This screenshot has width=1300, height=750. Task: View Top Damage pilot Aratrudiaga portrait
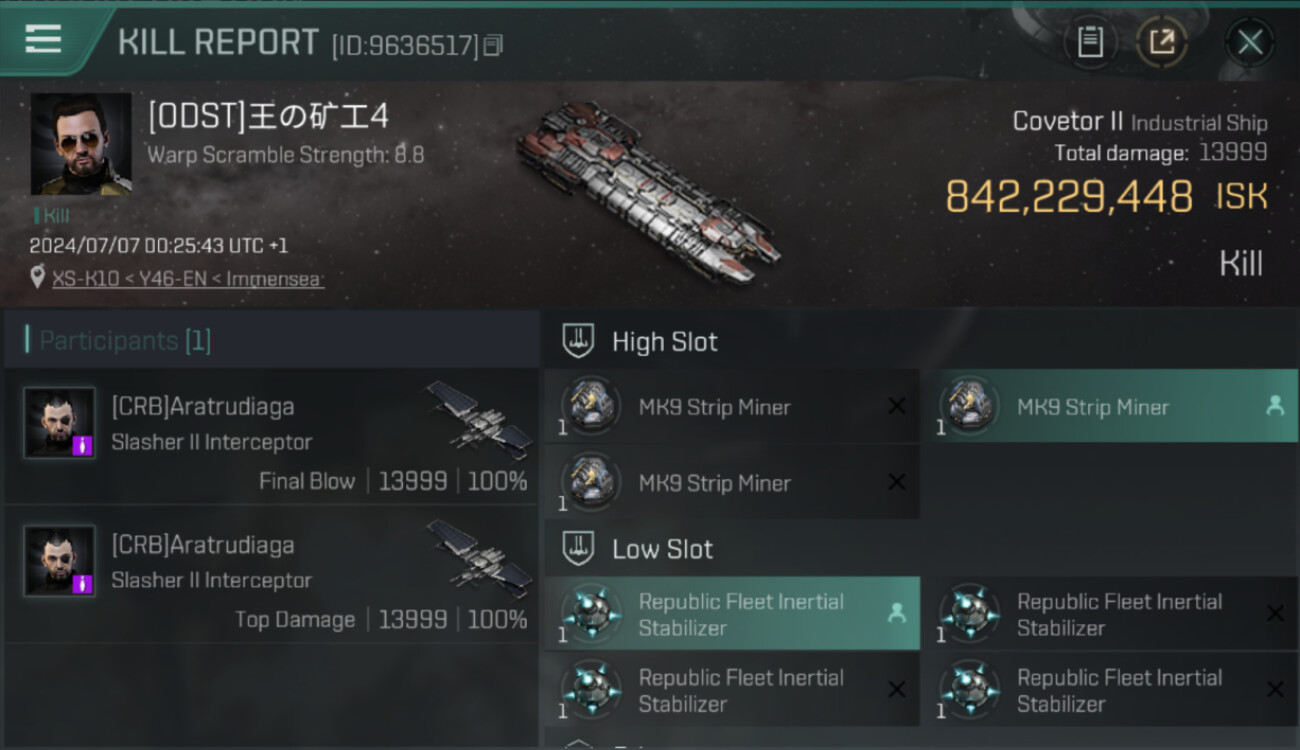tap(60, 561)
